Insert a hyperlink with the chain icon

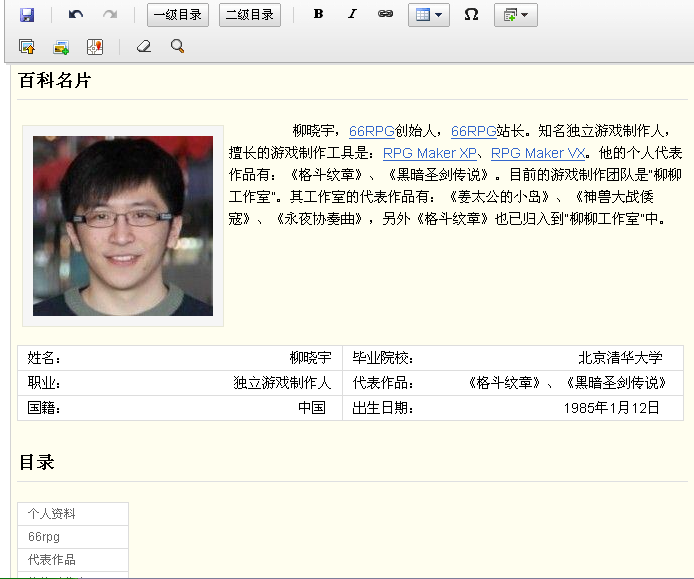coord(385,14)
